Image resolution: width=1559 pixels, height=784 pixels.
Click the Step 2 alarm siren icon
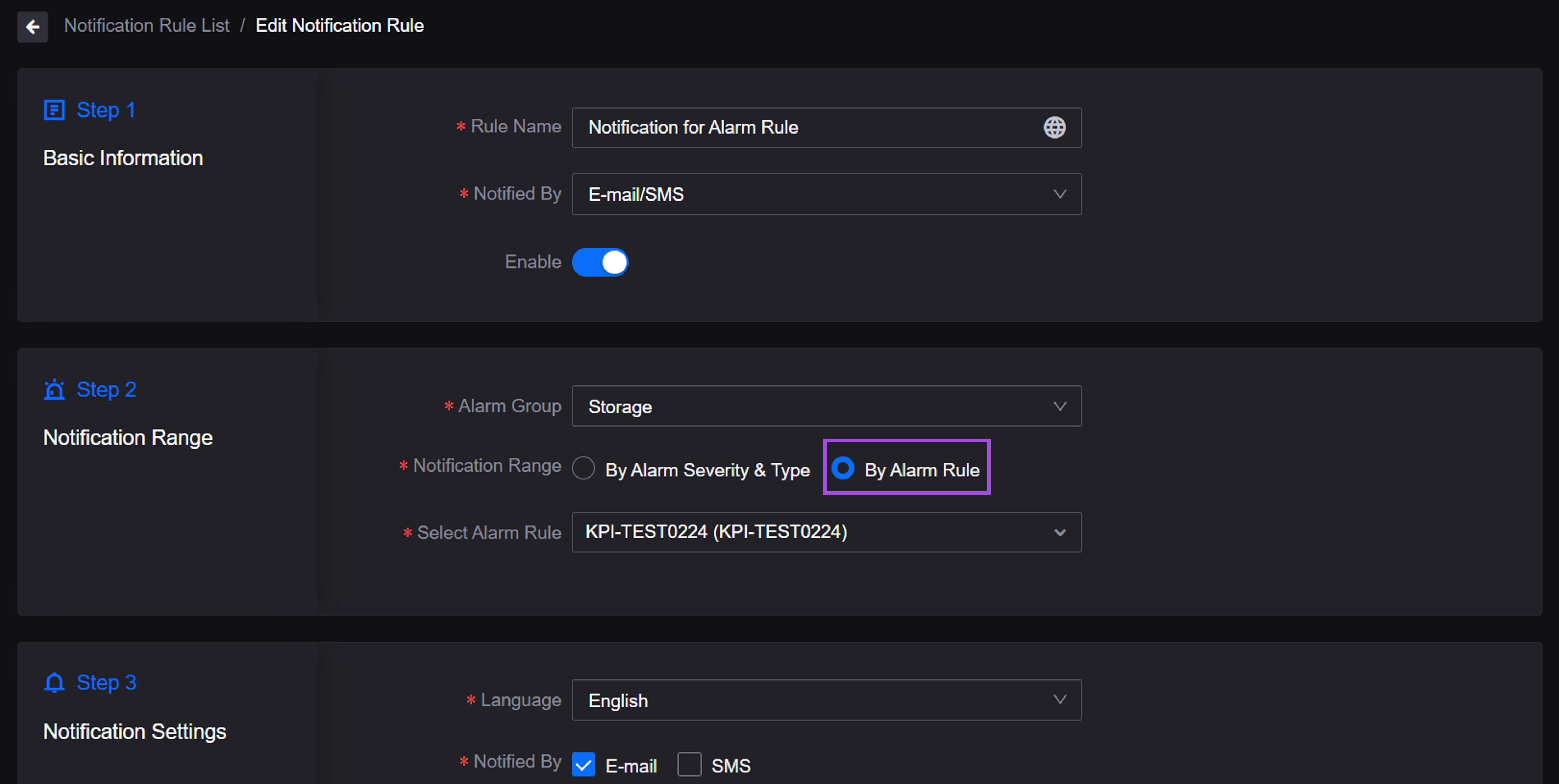tap(55, 390)
